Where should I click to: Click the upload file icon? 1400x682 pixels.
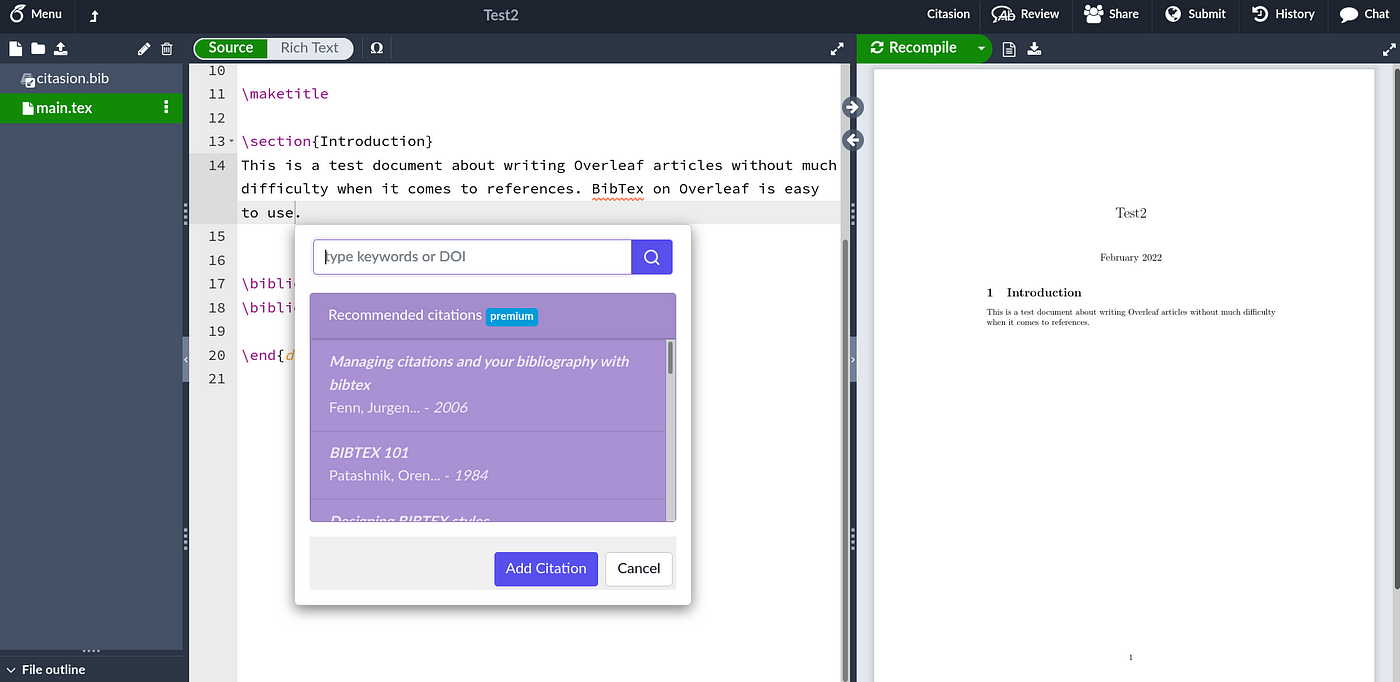(x=60, y=48)
